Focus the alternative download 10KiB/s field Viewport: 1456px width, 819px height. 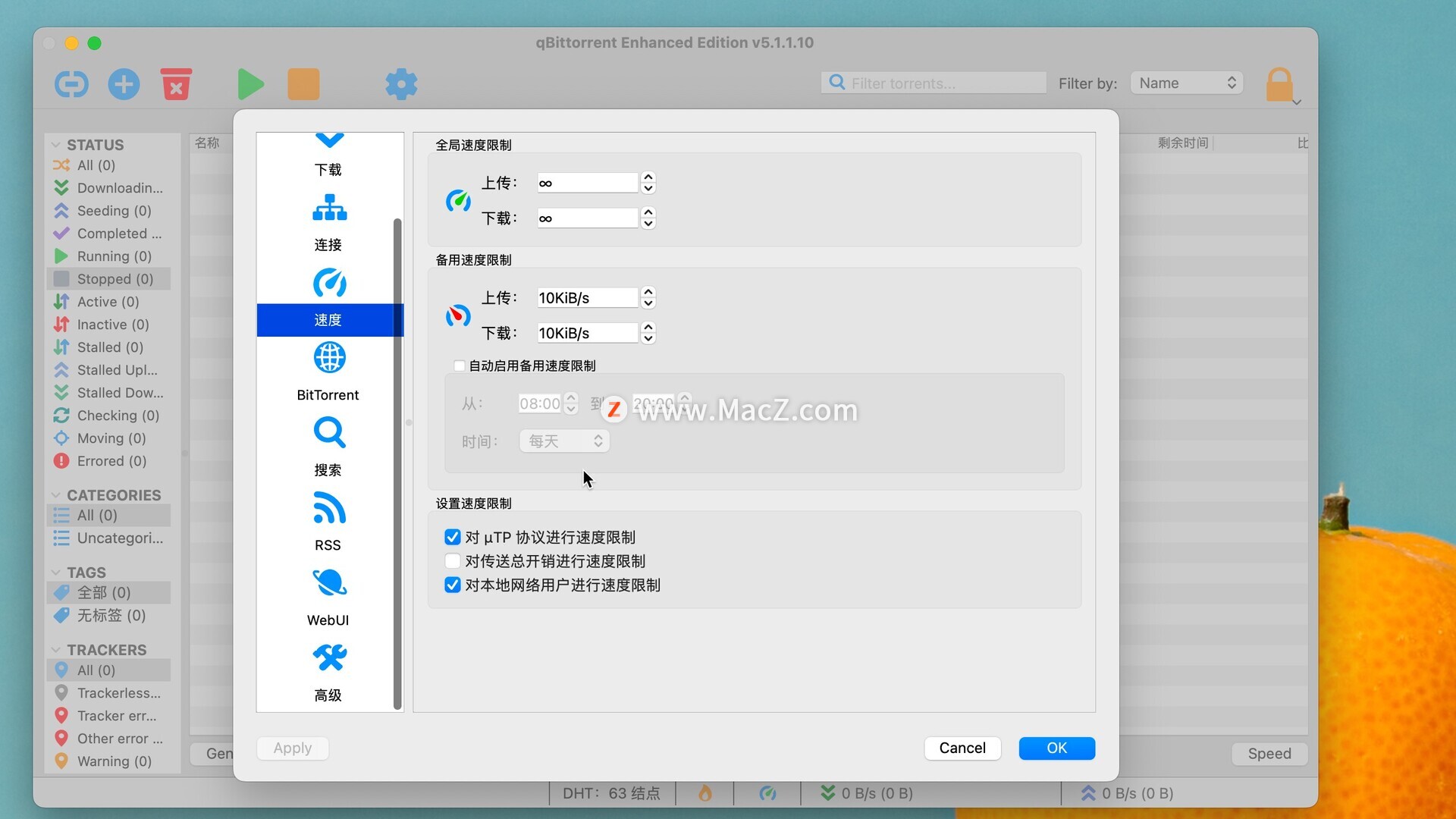[588, 332]
